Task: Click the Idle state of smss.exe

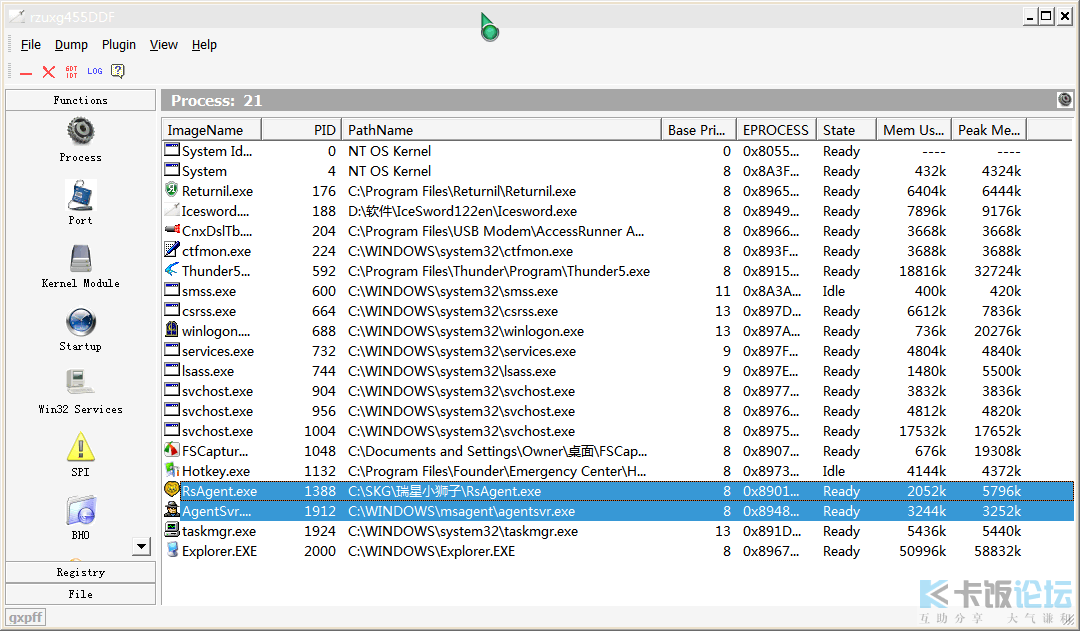Action: point(833,291)
